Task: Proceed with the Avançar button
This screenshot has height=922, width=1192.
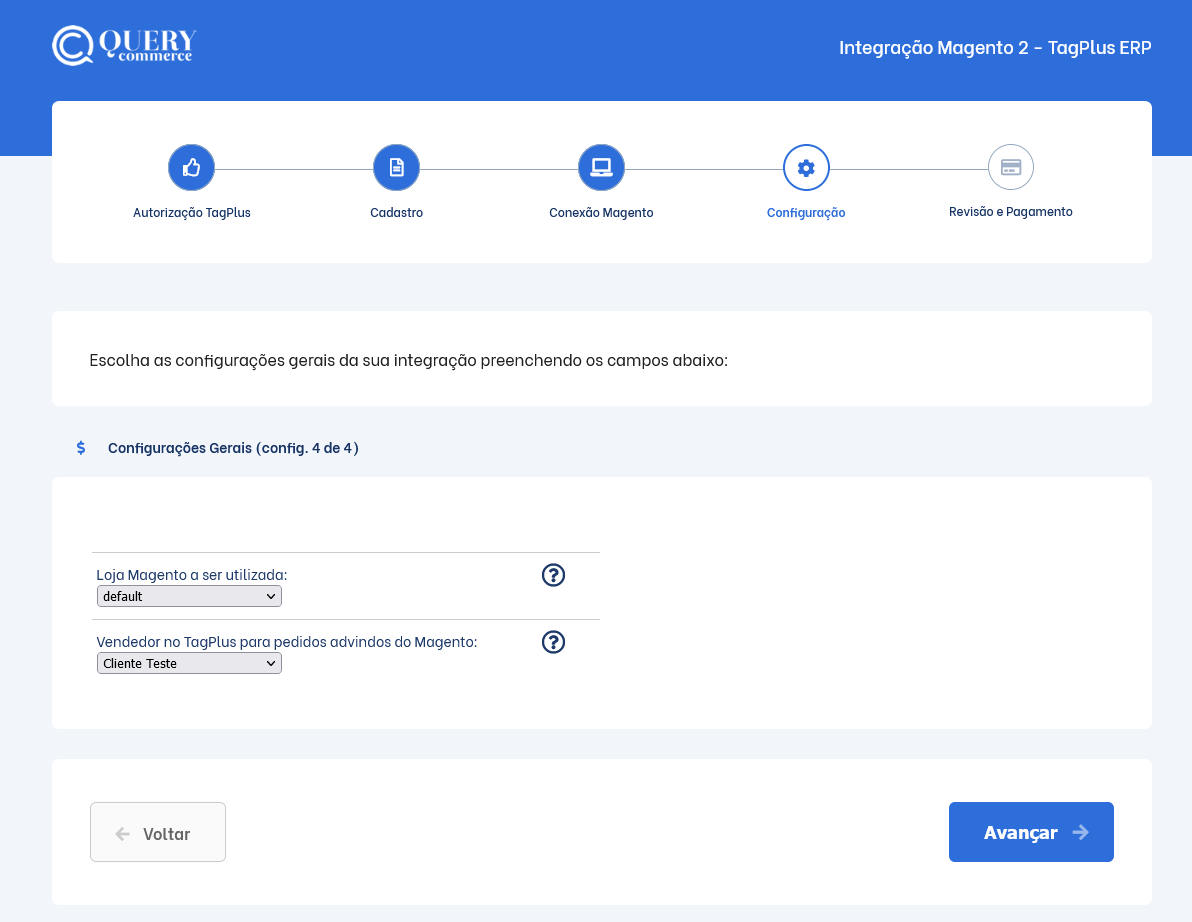Action: 1031,832
